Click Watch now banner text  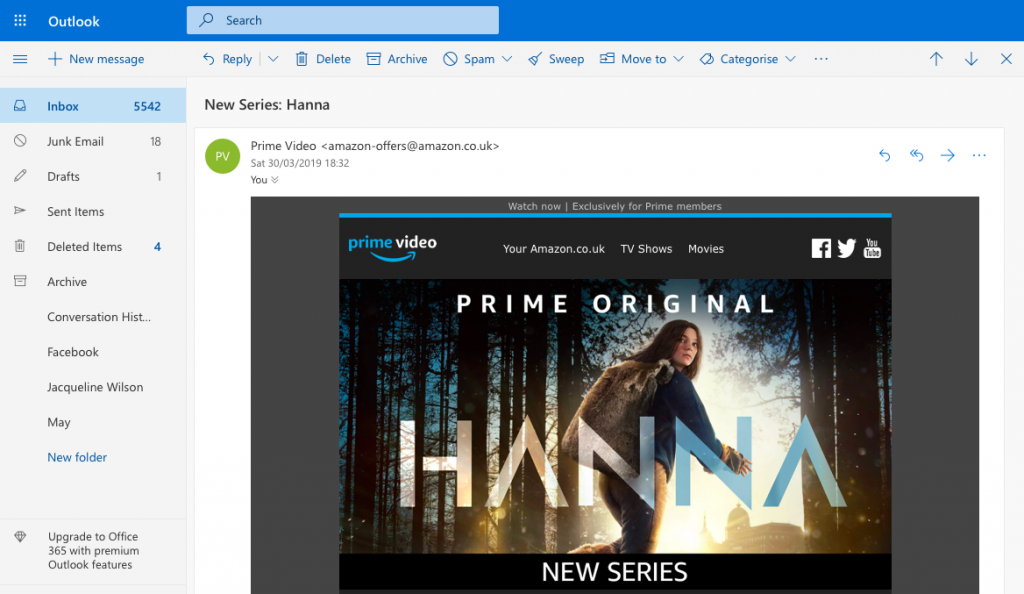tap(615, 206)
